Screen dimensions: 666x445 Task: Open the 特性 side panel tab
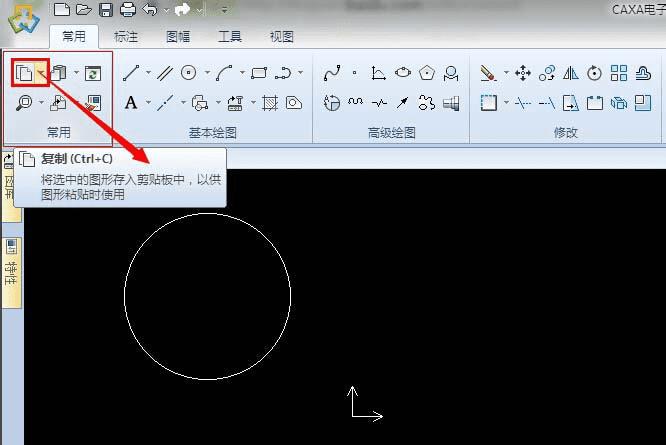11,272
